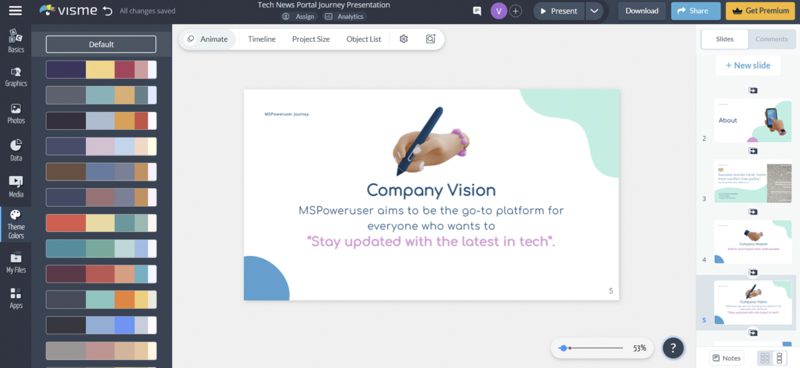Click the 53% zoom value
Viewport: 800px width, 368px height.
click(x=639, y=348)
